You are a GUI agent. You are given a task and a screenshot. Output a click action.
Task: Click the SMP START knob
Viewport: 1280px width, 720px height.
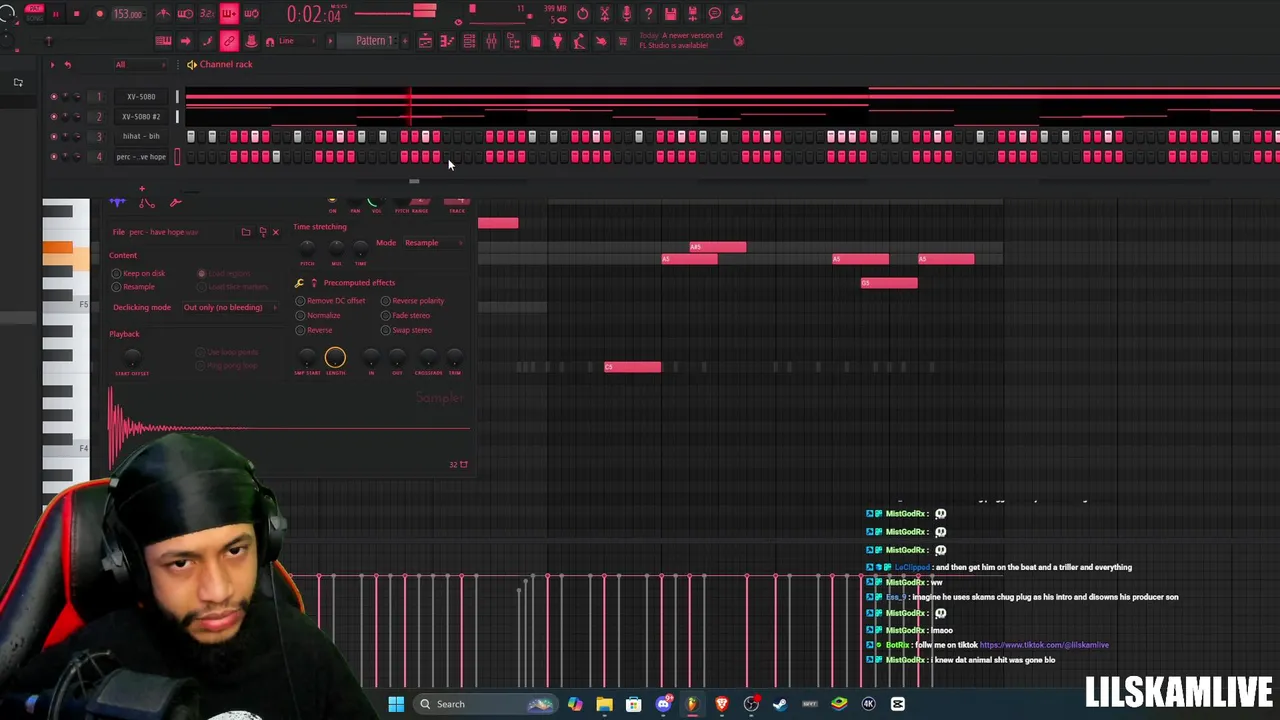[307, 358]
